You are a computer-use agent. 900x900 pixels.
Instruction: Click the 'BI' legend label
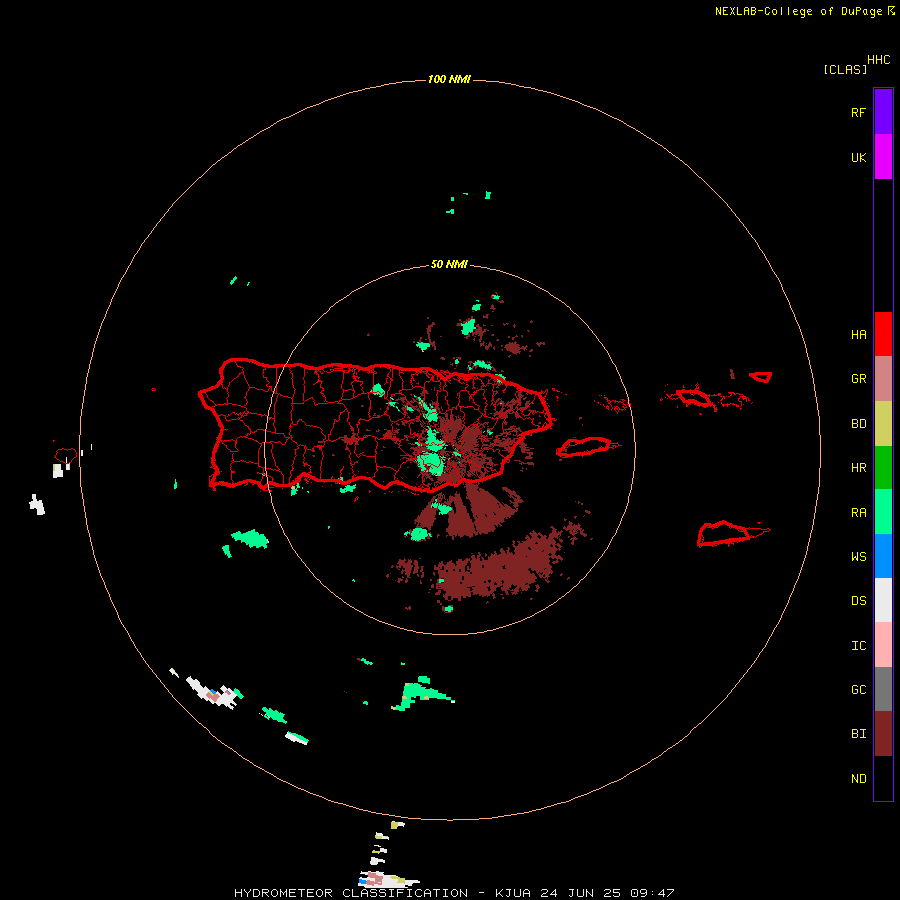pos(858,734)
